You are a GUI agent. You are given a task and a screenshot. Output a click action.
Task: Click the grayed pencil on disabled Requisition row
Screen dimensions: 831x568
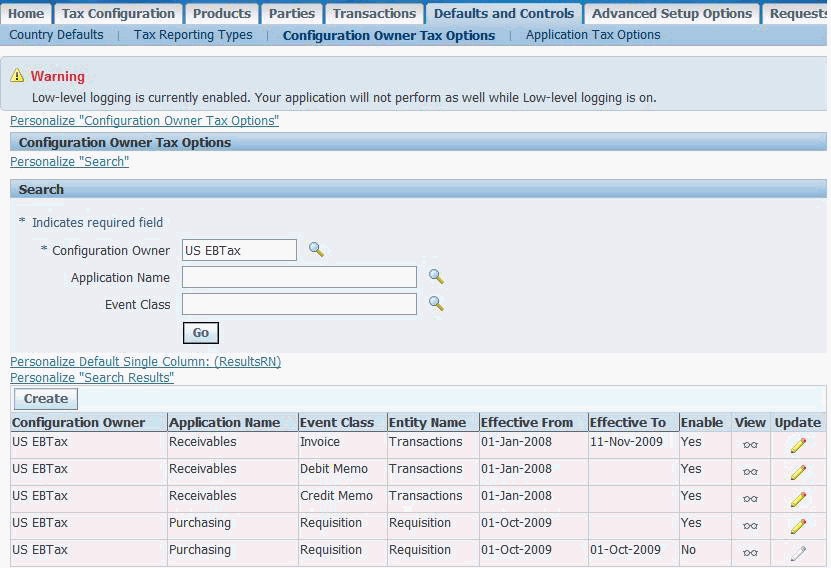[x=798, y=553]
